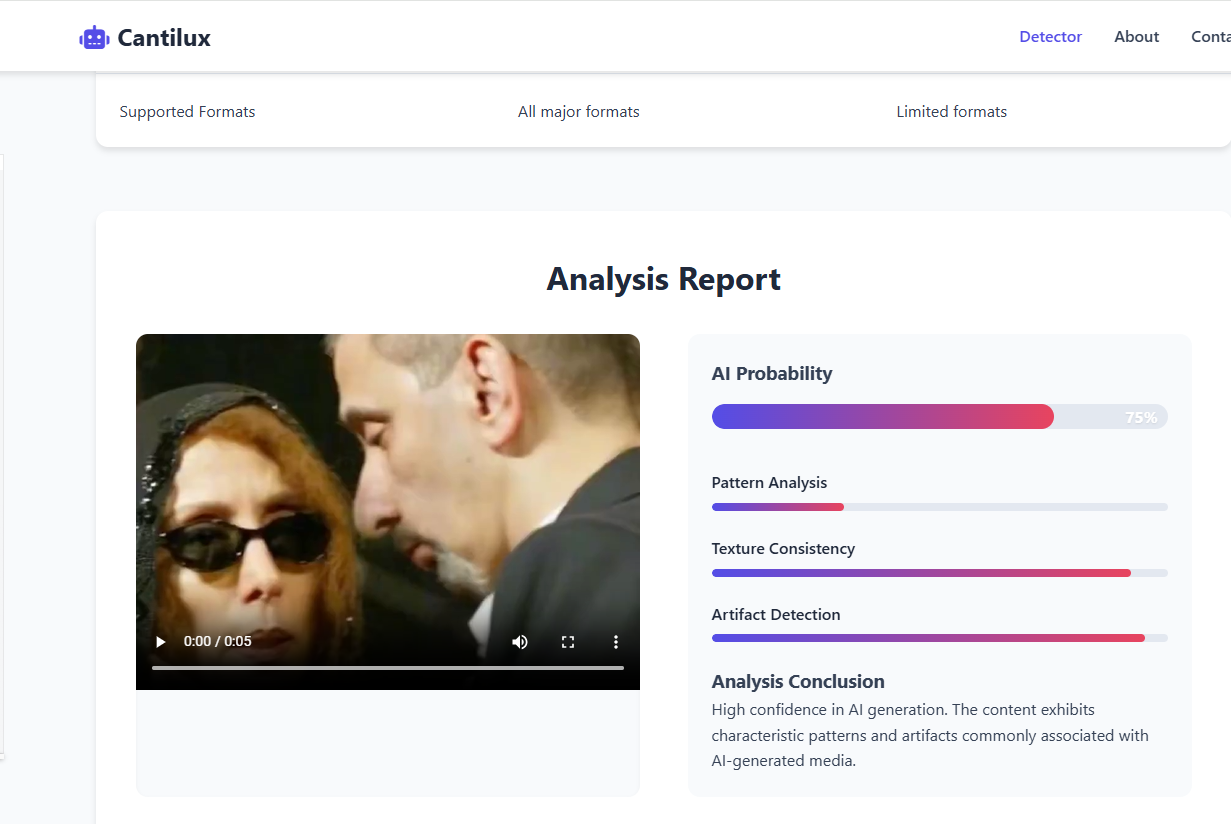Click the Pattern Analysis progress bar
The height and width of the screenshot is (824, 1231).
[938, 507]
